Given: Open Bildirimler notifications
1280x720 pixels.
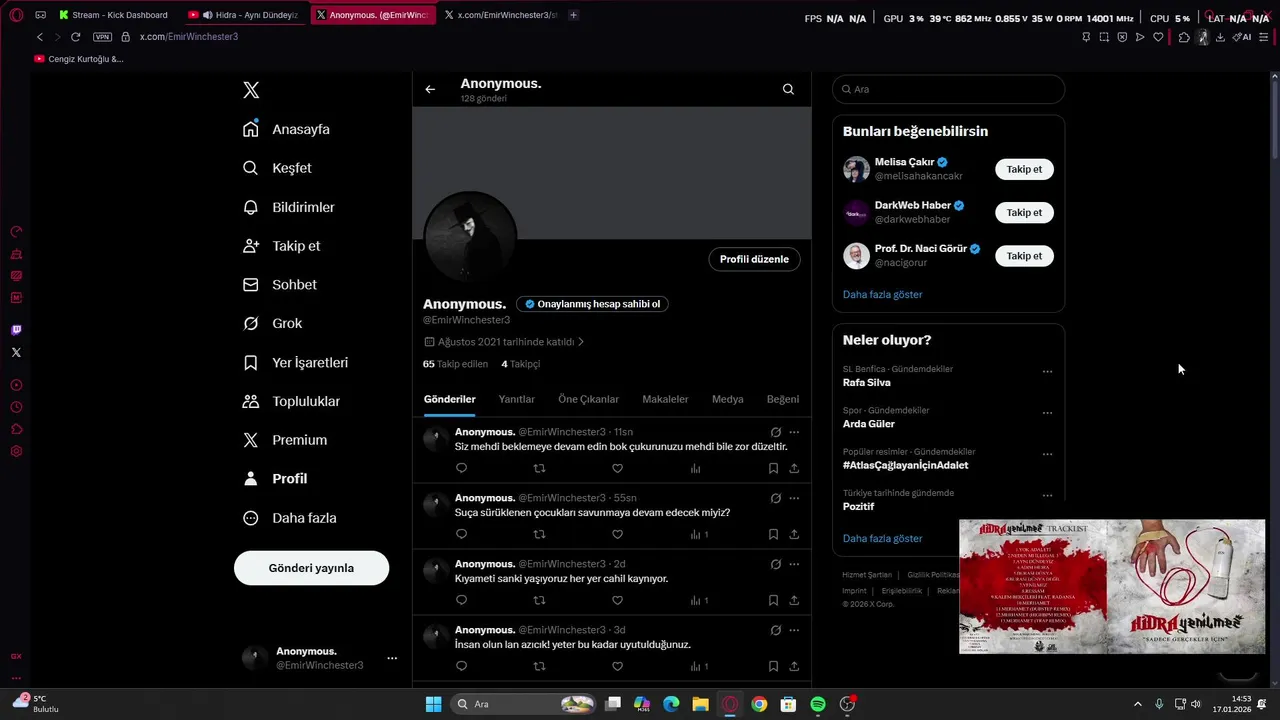Looking at the screenshot, I should point(289,207).
